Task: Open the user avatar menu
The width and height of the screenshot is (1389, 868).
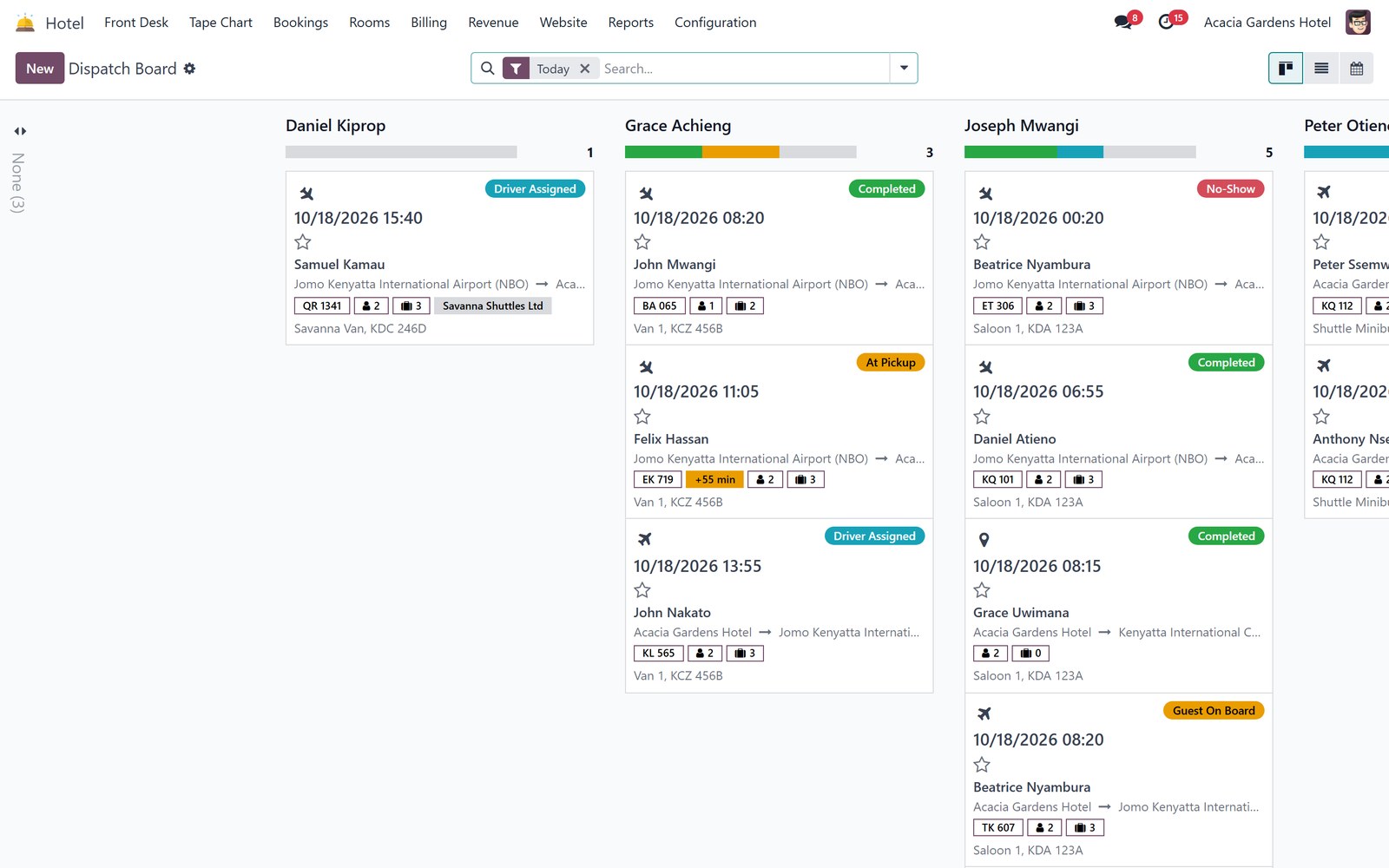Action: 1358,23
